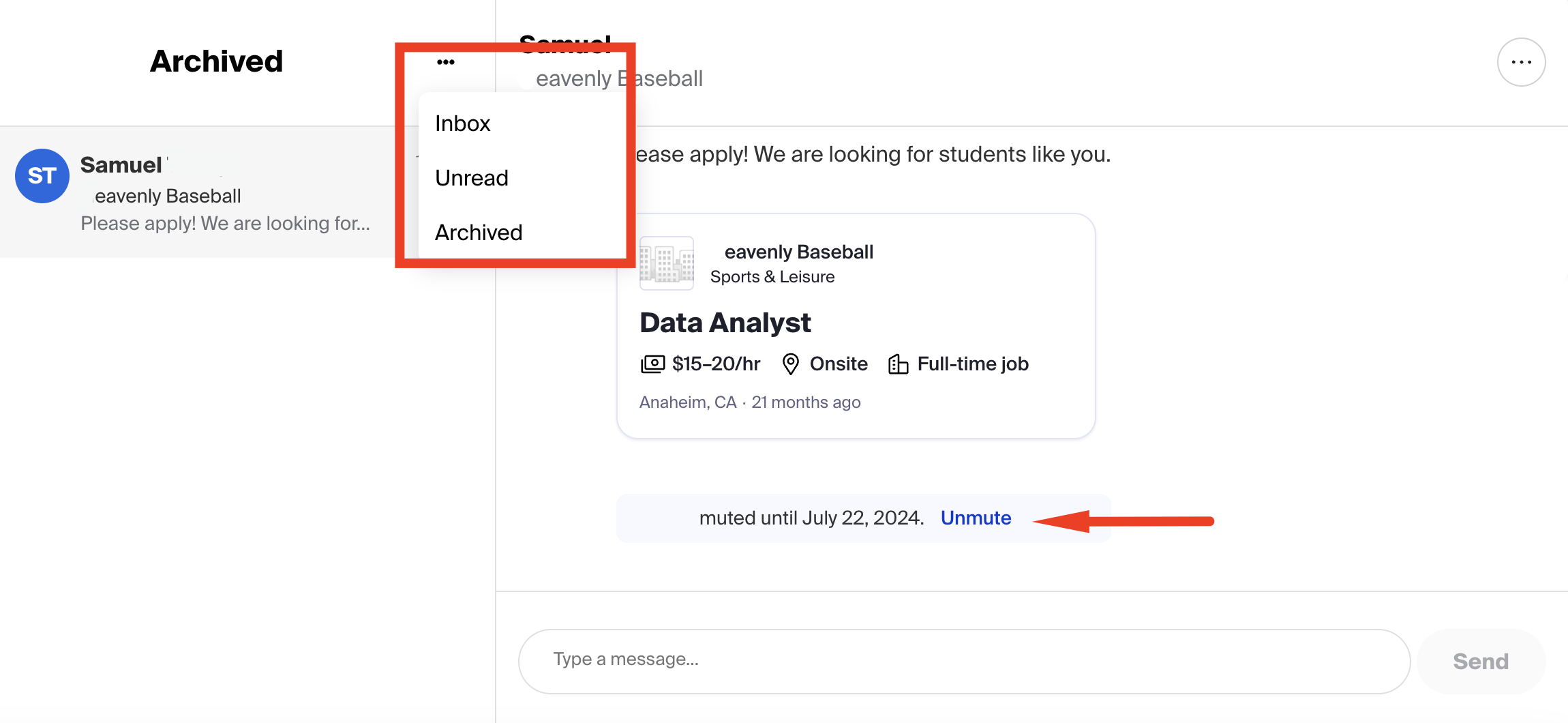Image resolution: width=1568 pixels, height=723 pixels.
Task: Click the Send button
Action: 1481,661
